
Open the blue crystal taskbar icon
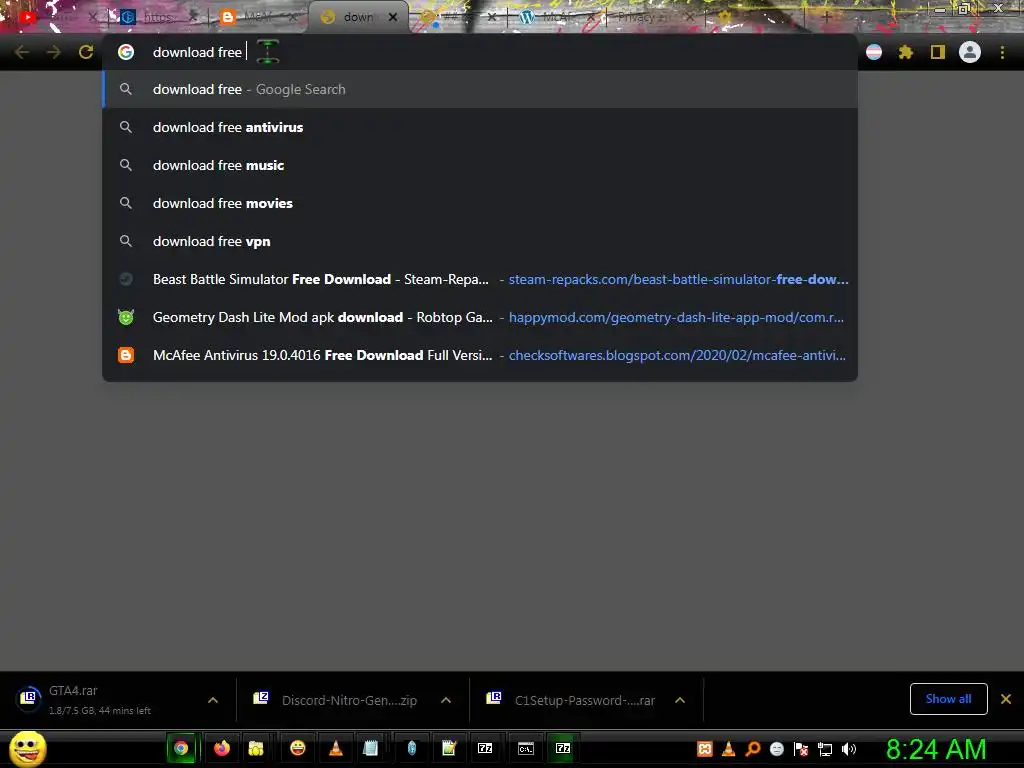point(411,748)
